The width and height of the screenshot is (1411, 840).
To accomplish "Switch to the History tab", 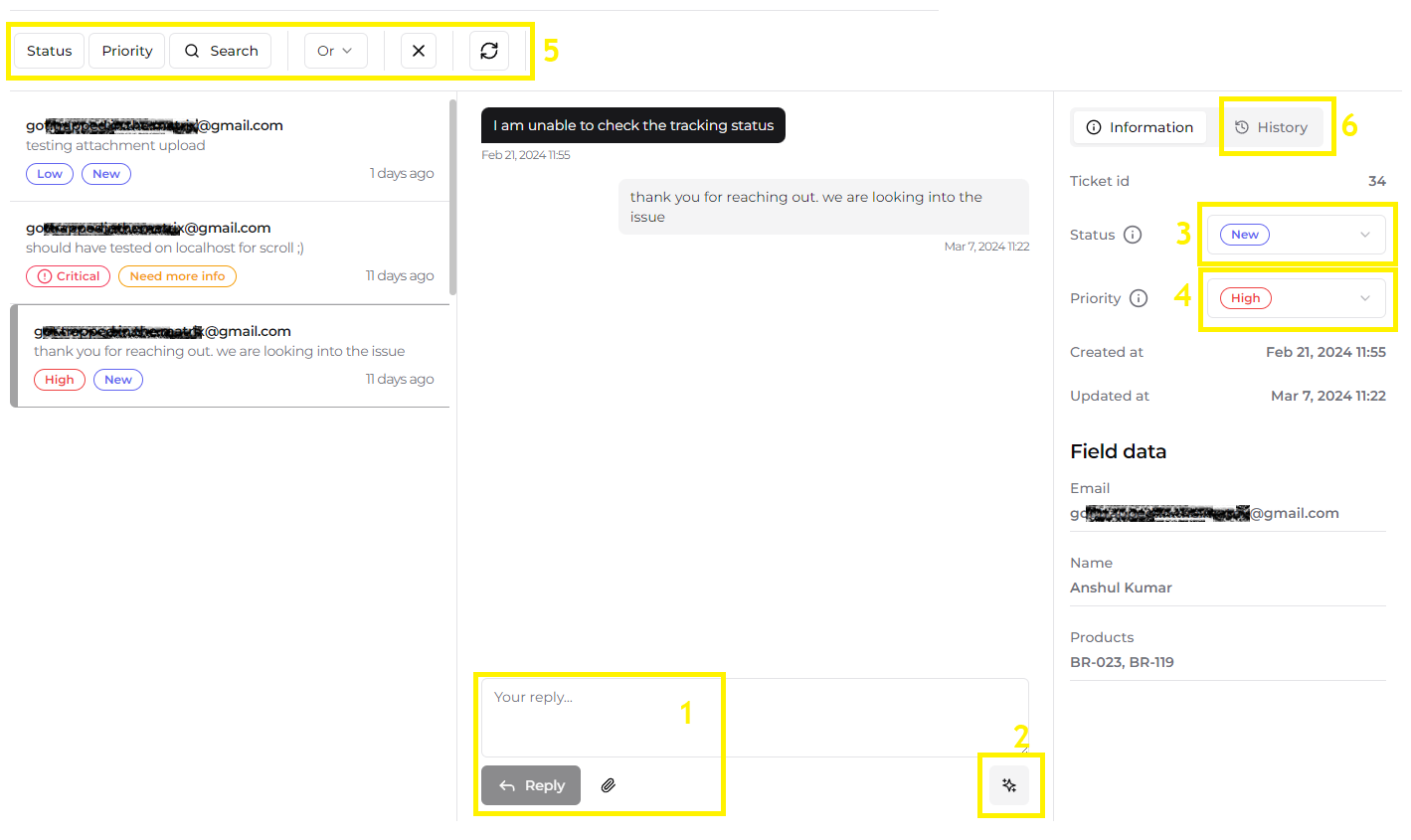I will 1272,127.
